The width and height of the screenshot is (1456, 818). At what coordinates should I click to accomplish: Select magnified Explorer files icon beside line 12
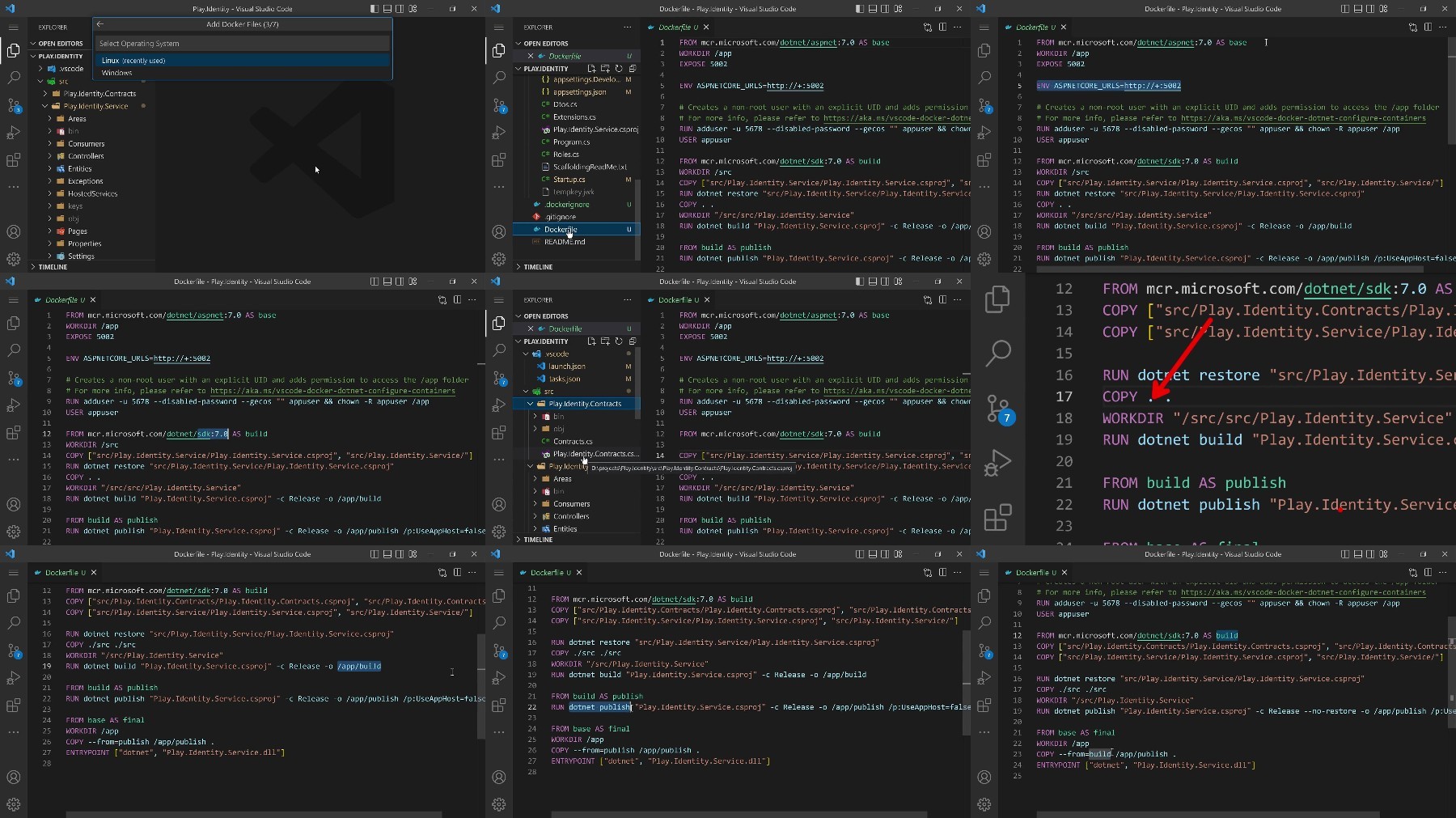[997, 299]
